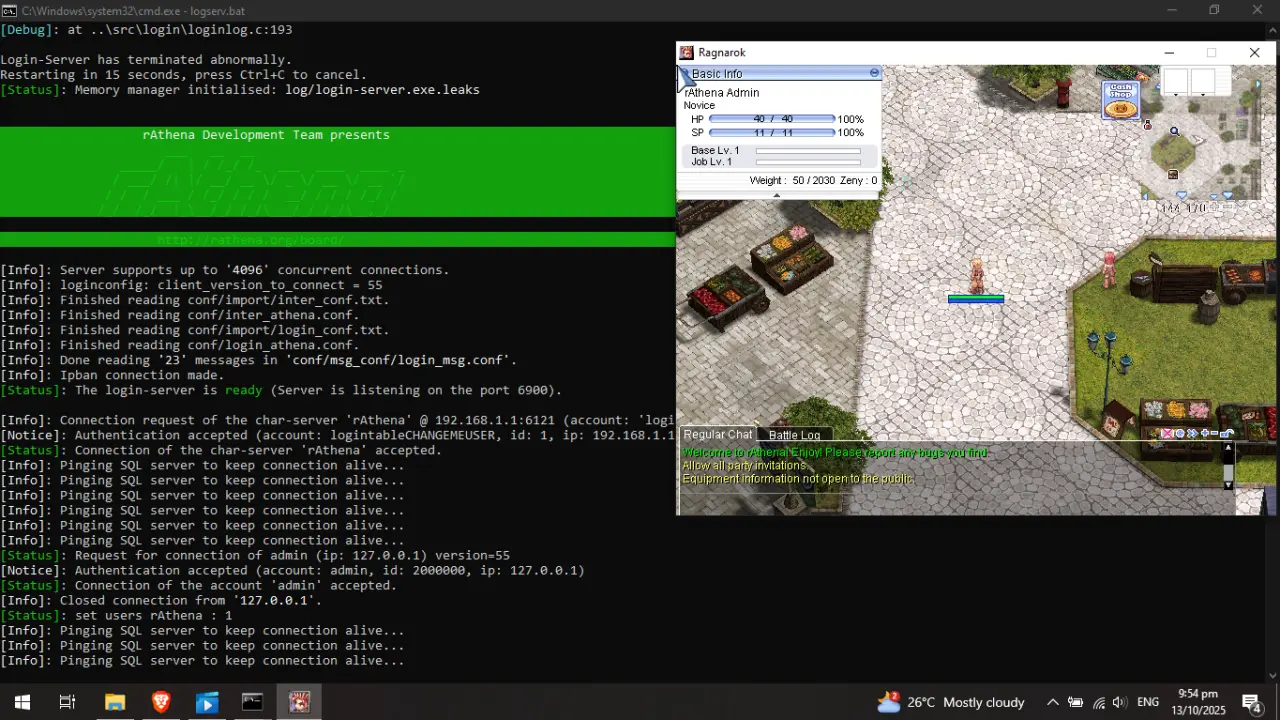Click the 'login-server is ready' status line
The image size is (1280, 720).
[x=281, y=390]
